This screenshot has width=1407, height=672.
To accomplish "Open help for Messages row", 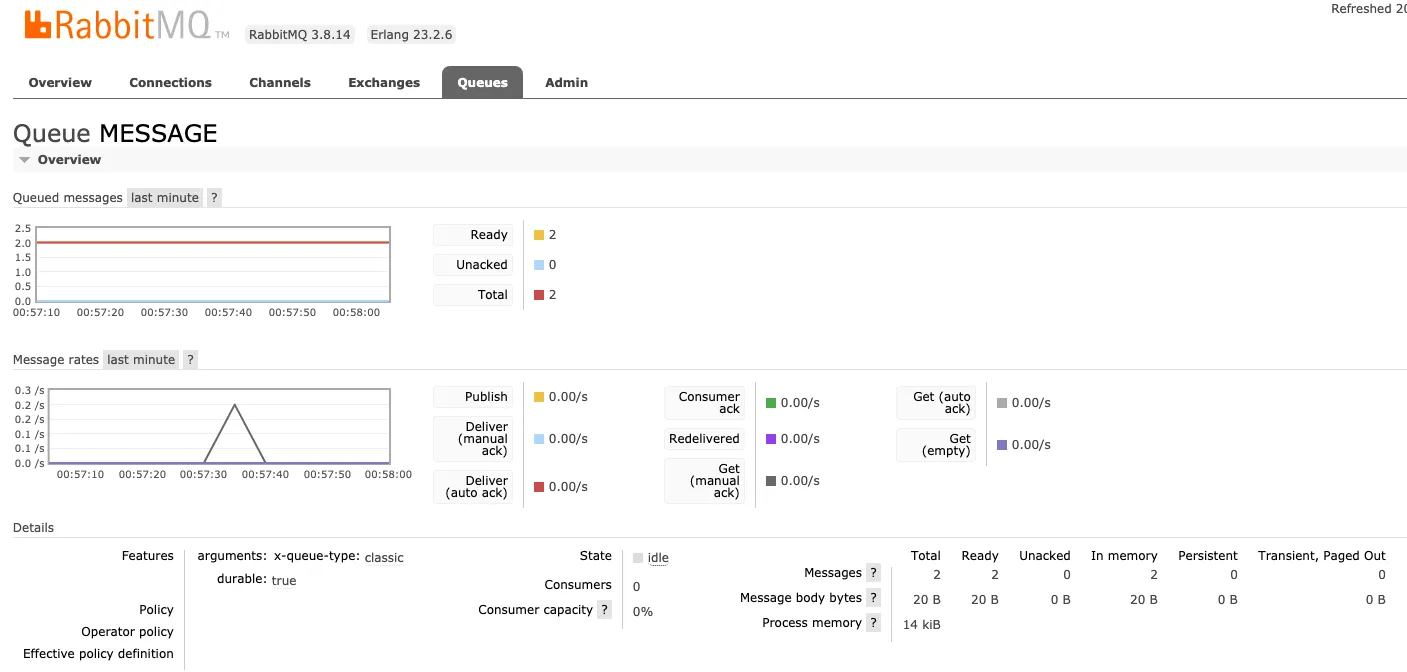I will click(x=873, y=573).
